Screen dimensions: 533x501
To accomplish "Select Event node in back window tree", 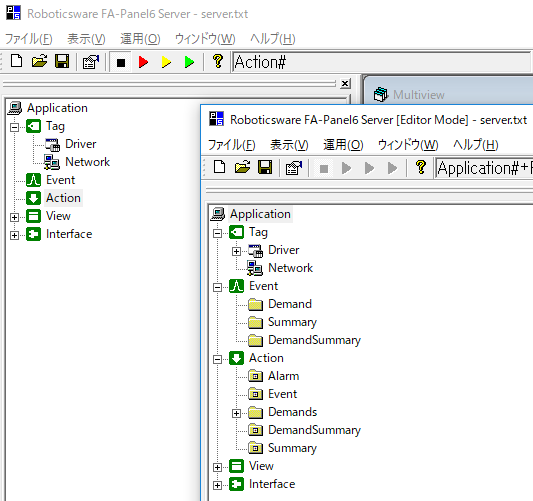I will coord(61,180).
